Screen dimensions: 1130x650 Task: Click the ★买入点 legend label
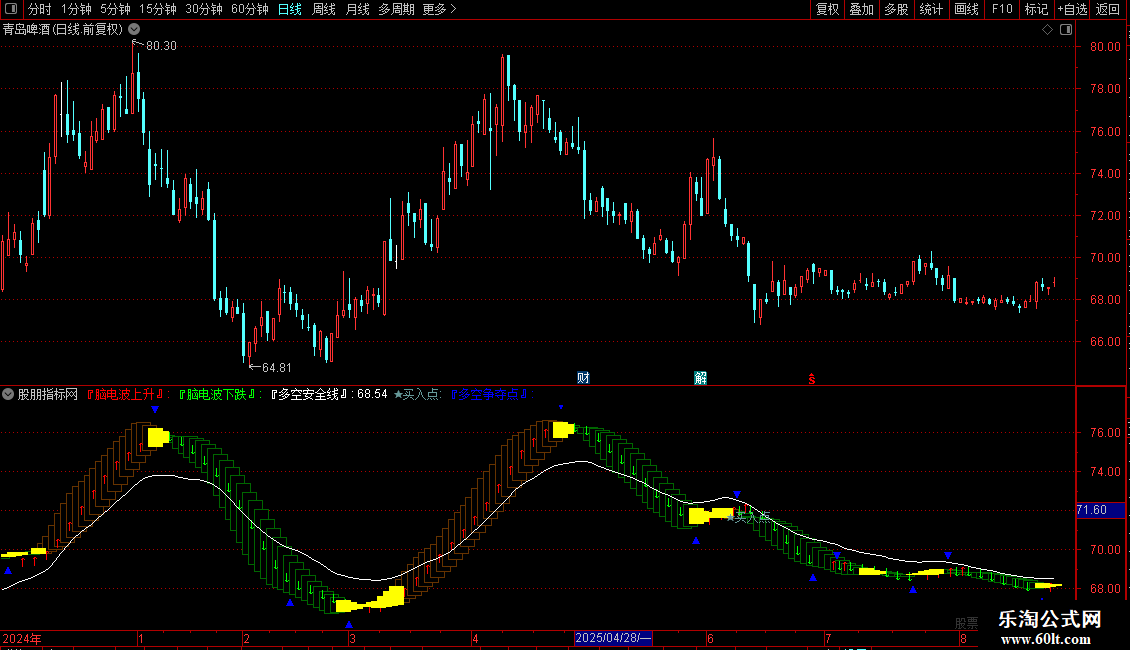pos(417,394)
